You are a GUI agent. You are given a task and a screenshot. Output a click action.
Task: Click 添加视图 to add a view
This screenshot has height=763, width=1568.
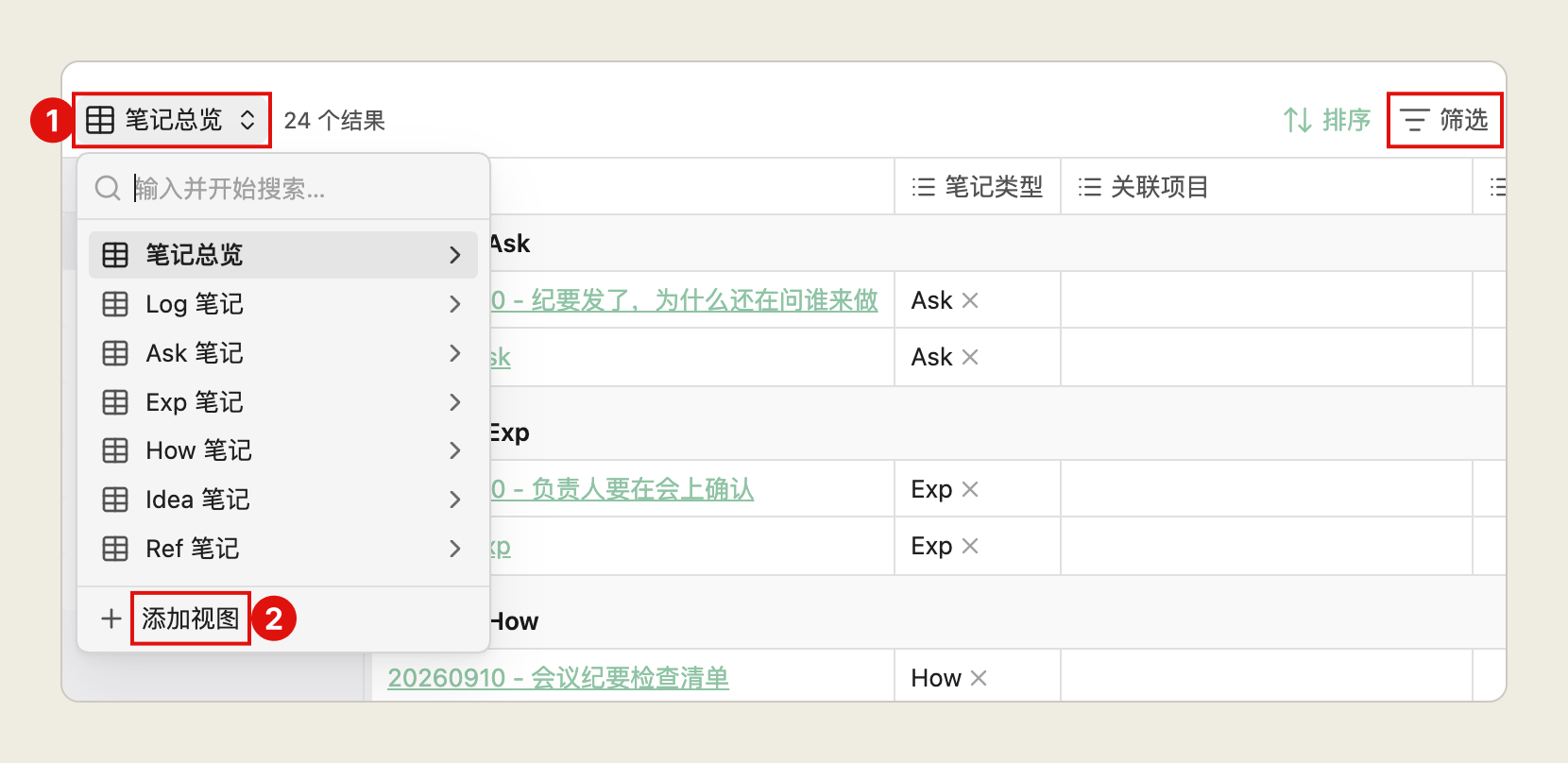(x=191, y=619)
